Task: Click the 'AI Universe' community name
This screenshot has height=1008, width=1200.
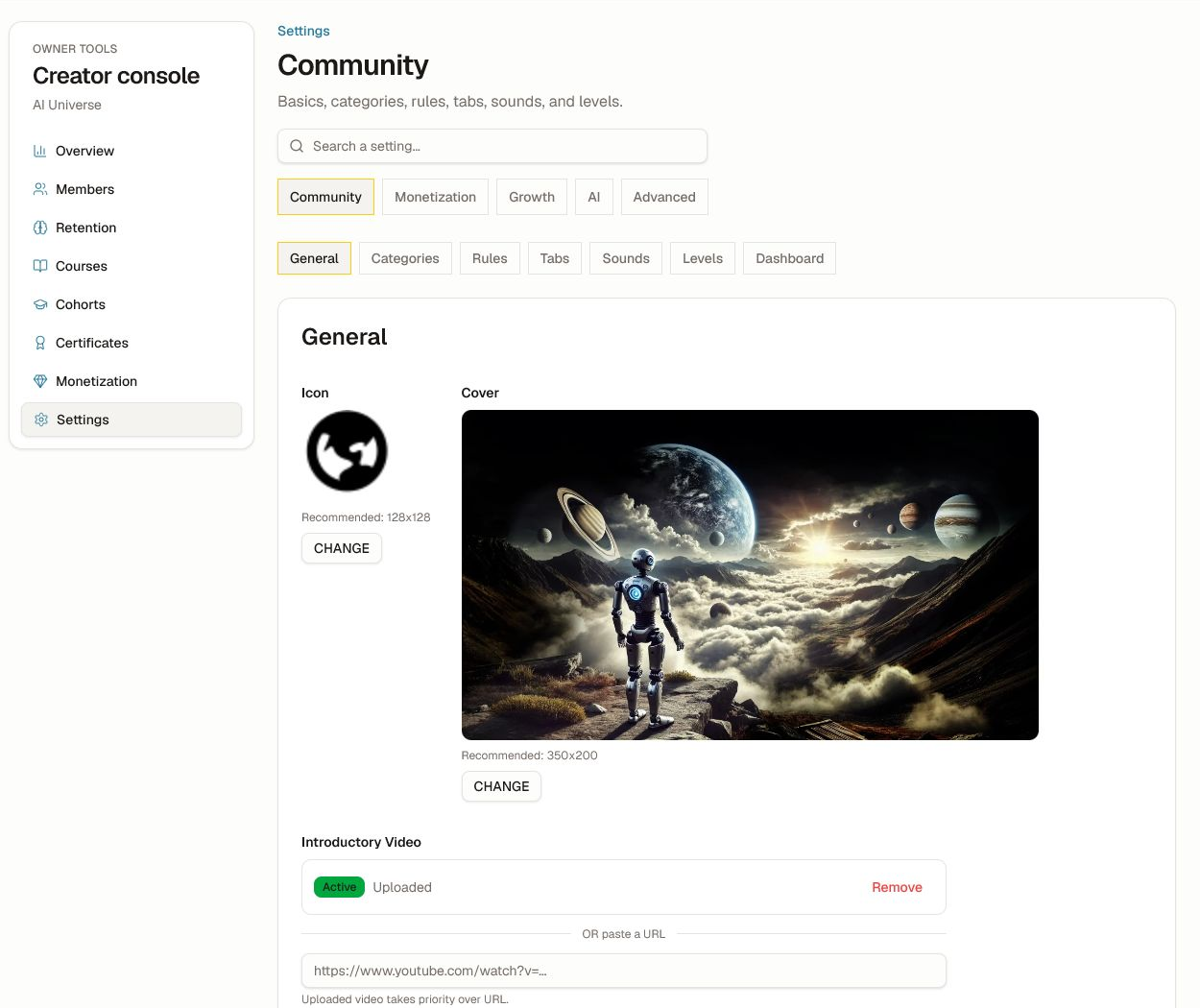Action: [67, 105]
